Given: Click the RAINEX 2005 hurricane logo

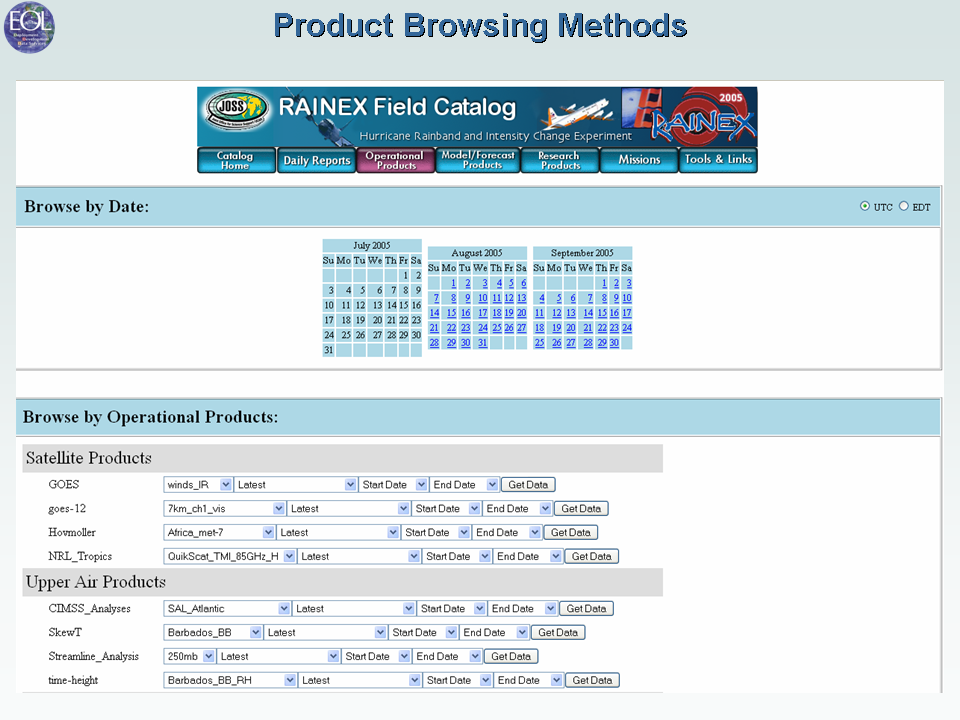Looking at the screenshot, I should 703,117.
